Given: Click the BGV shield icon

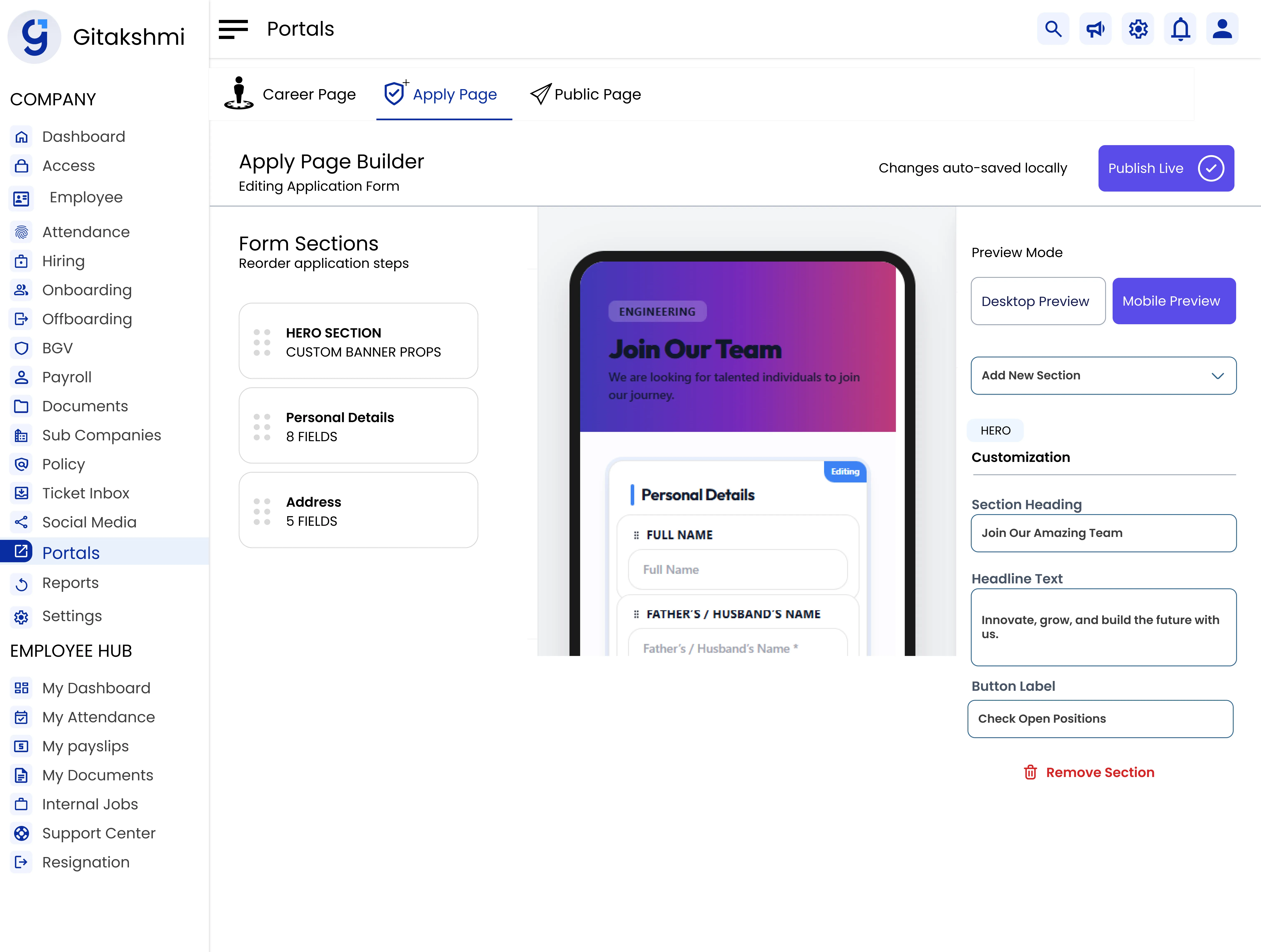Looking at the screenshot, I should click(21, 348).
